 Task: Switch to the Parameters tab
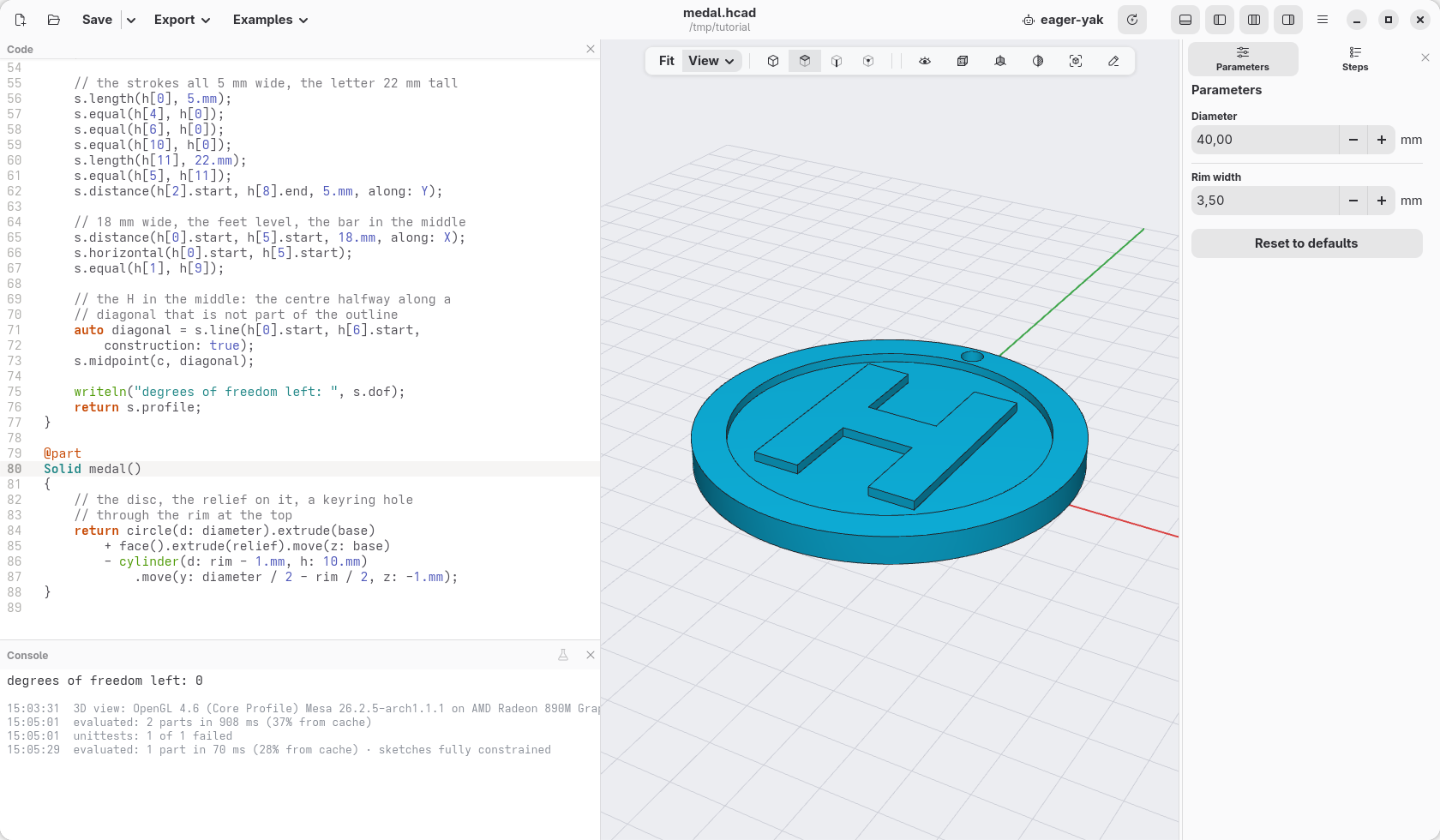1243,58
